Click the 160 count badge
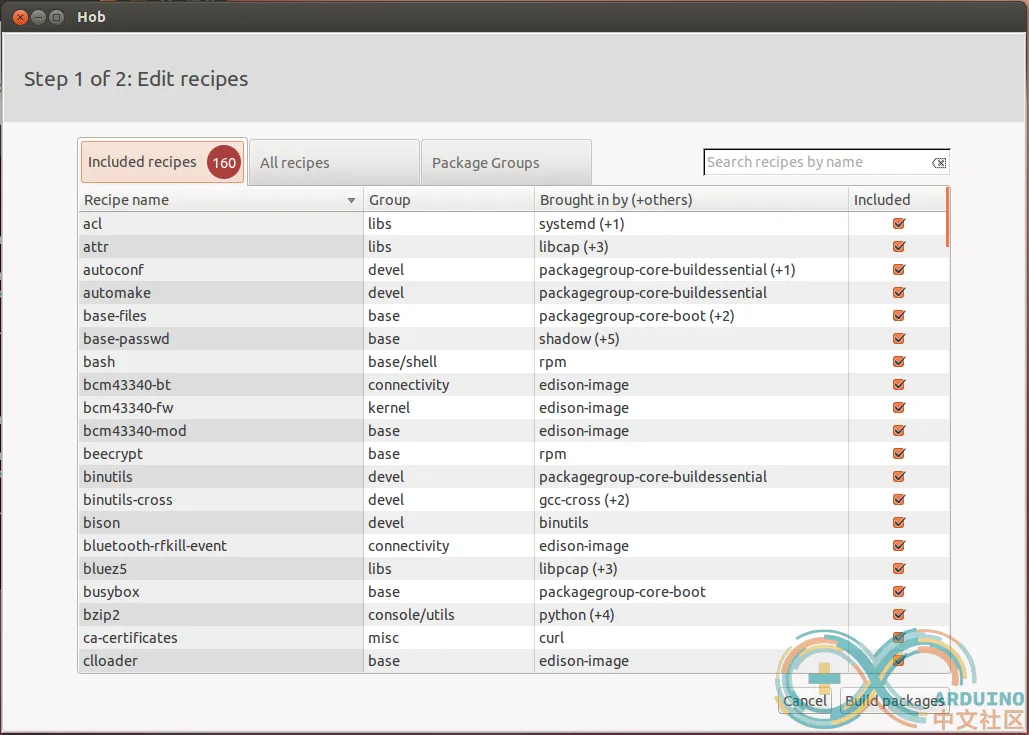This screenshot has height=735, width=1029. pyautogui.click(x=224, y=163)
